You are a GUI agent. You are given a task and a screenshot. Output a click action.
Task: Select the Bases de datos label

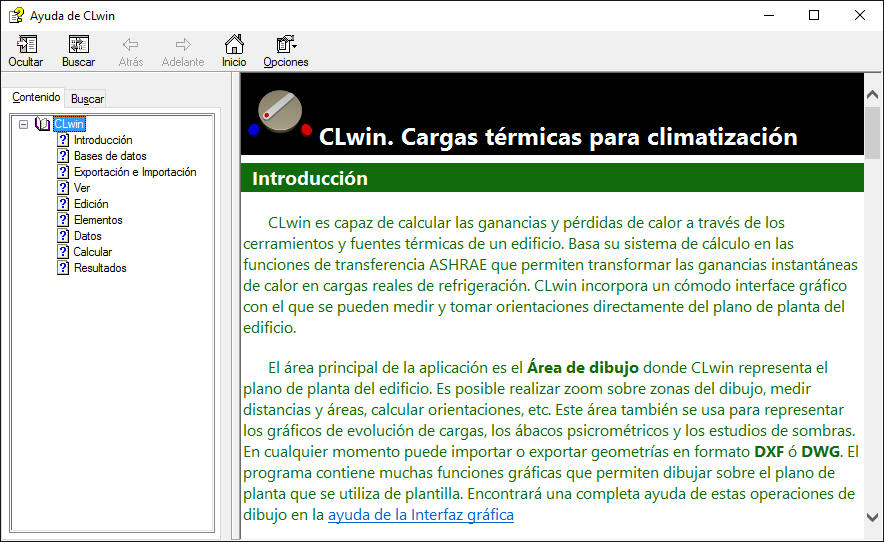(x=110, y=156)
